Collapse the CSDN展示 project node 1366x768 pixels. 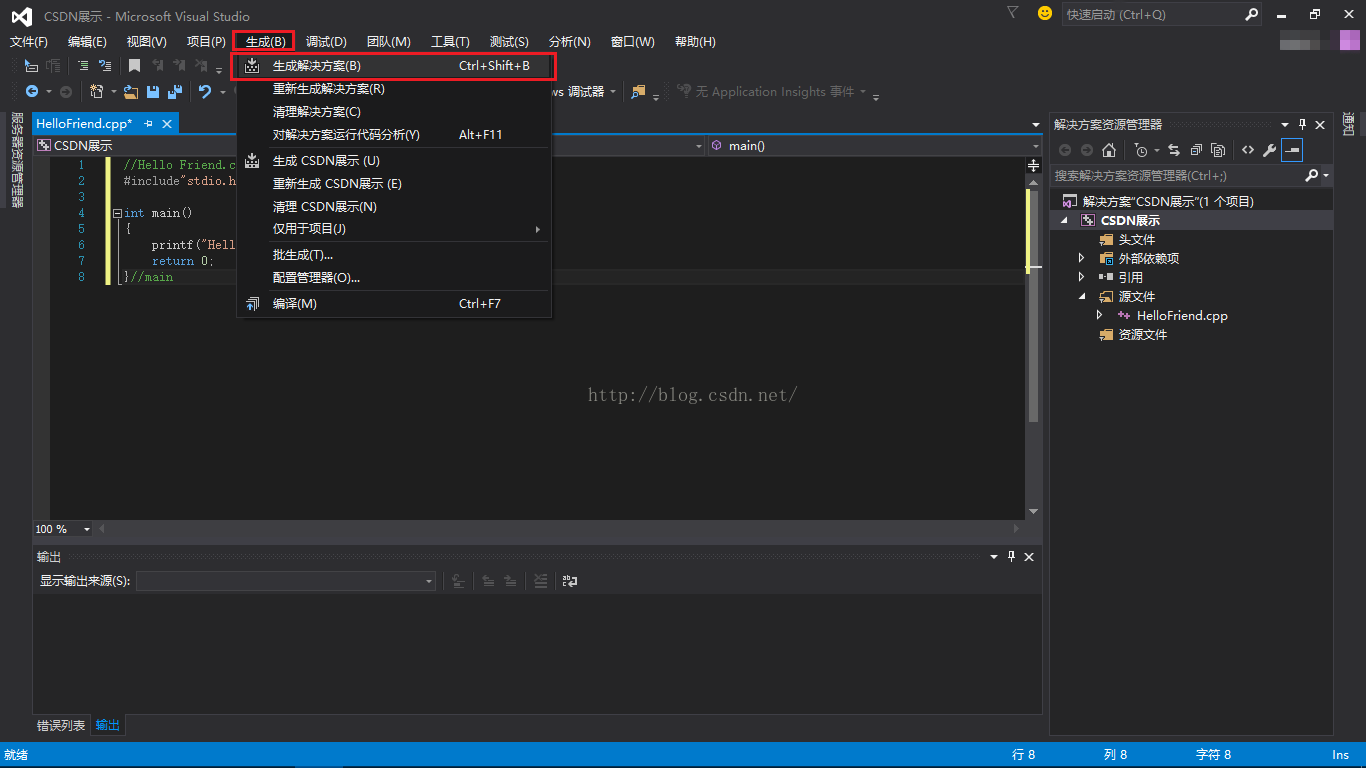pyautogui.click(x=1064, y=220)
